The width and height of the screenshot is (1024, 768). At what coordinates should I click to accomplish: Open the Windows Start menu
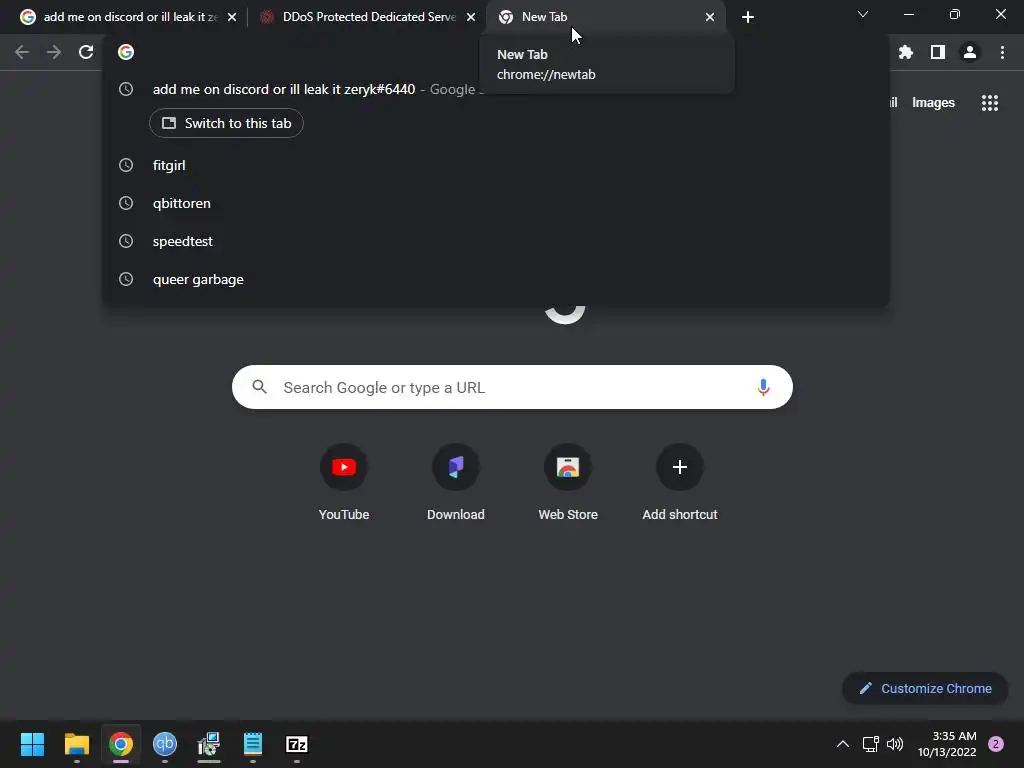coord(32,744)
